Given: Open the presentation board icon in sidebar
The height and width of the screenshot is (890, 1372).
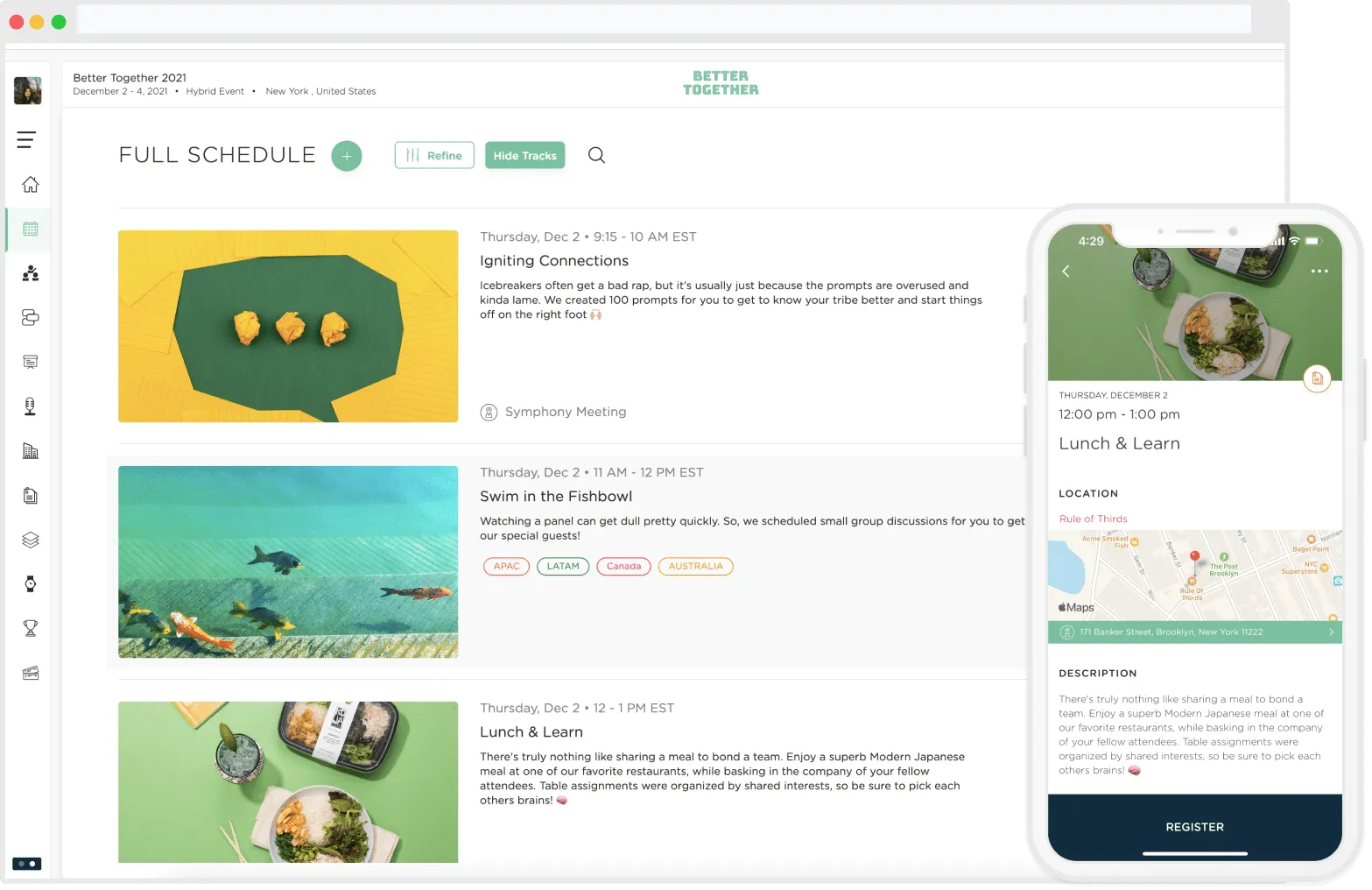Looking at the screenshot, I should tap(31, 362).
